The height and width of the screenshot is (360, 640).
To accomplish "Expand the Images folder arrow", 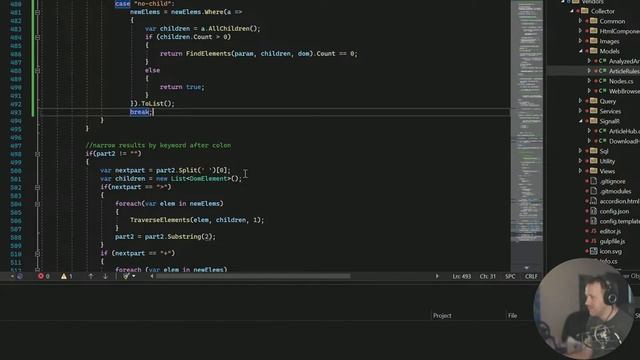I will [x=580, y=41].
